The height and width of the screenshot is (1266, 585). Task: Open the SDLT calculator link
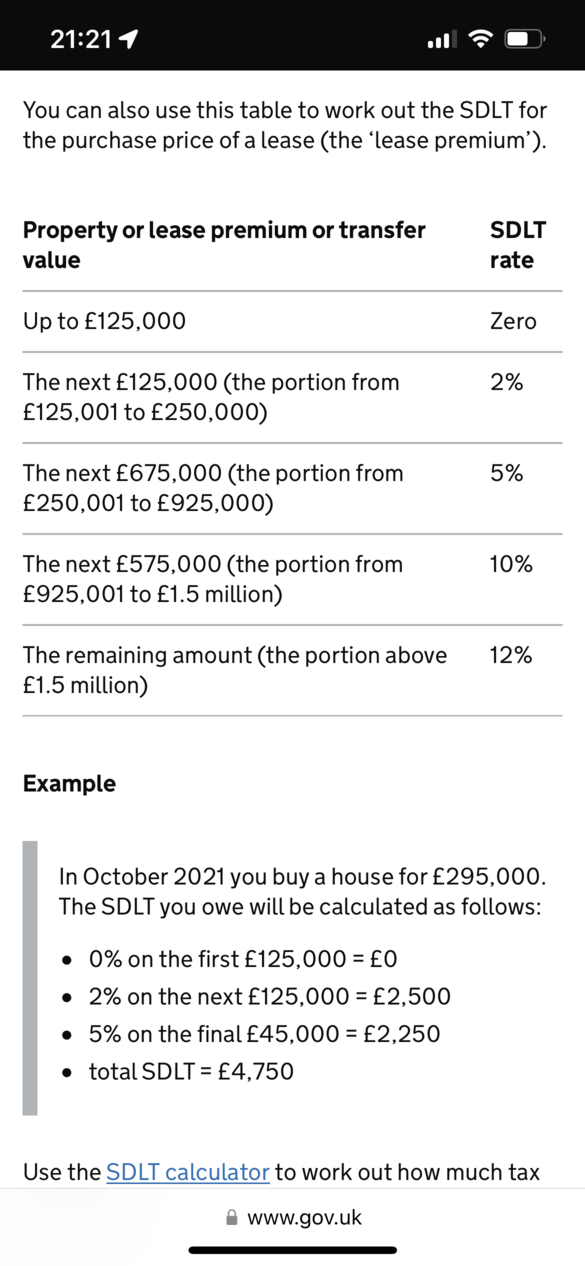[188, 1171]
